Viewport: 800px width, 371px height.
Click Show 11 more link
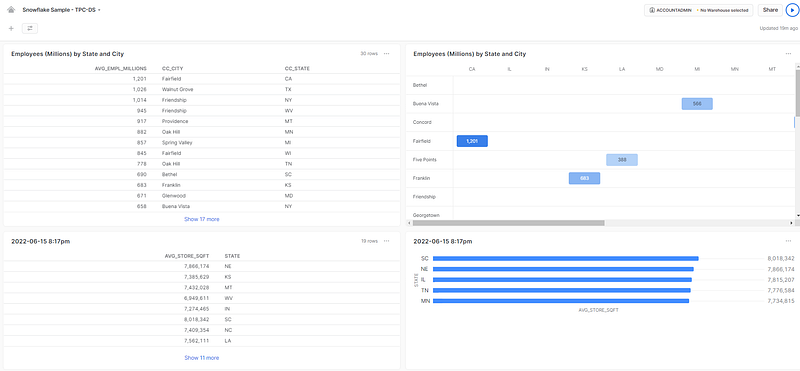click(202, 358)
